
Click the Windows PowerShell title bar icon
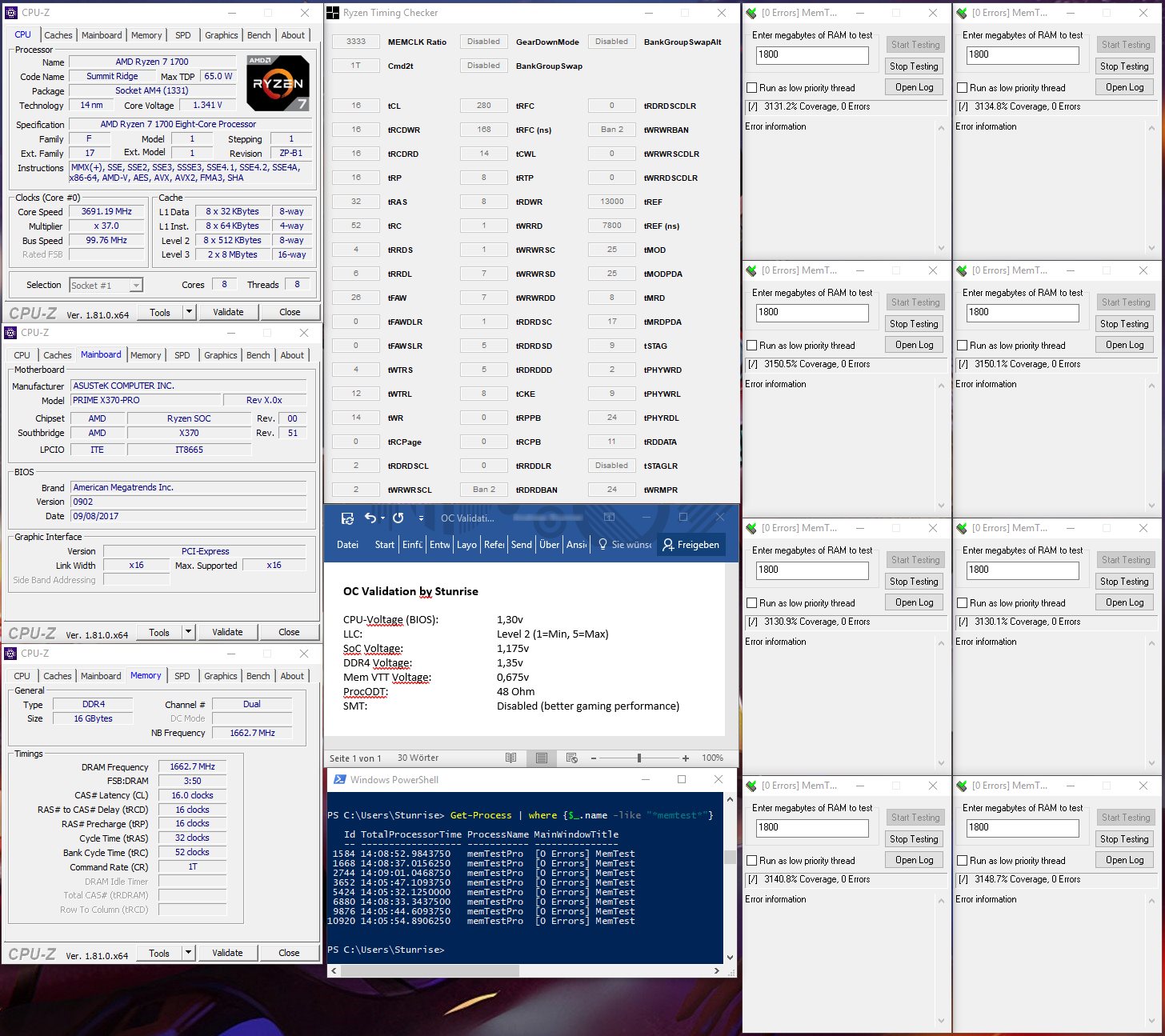339,779
